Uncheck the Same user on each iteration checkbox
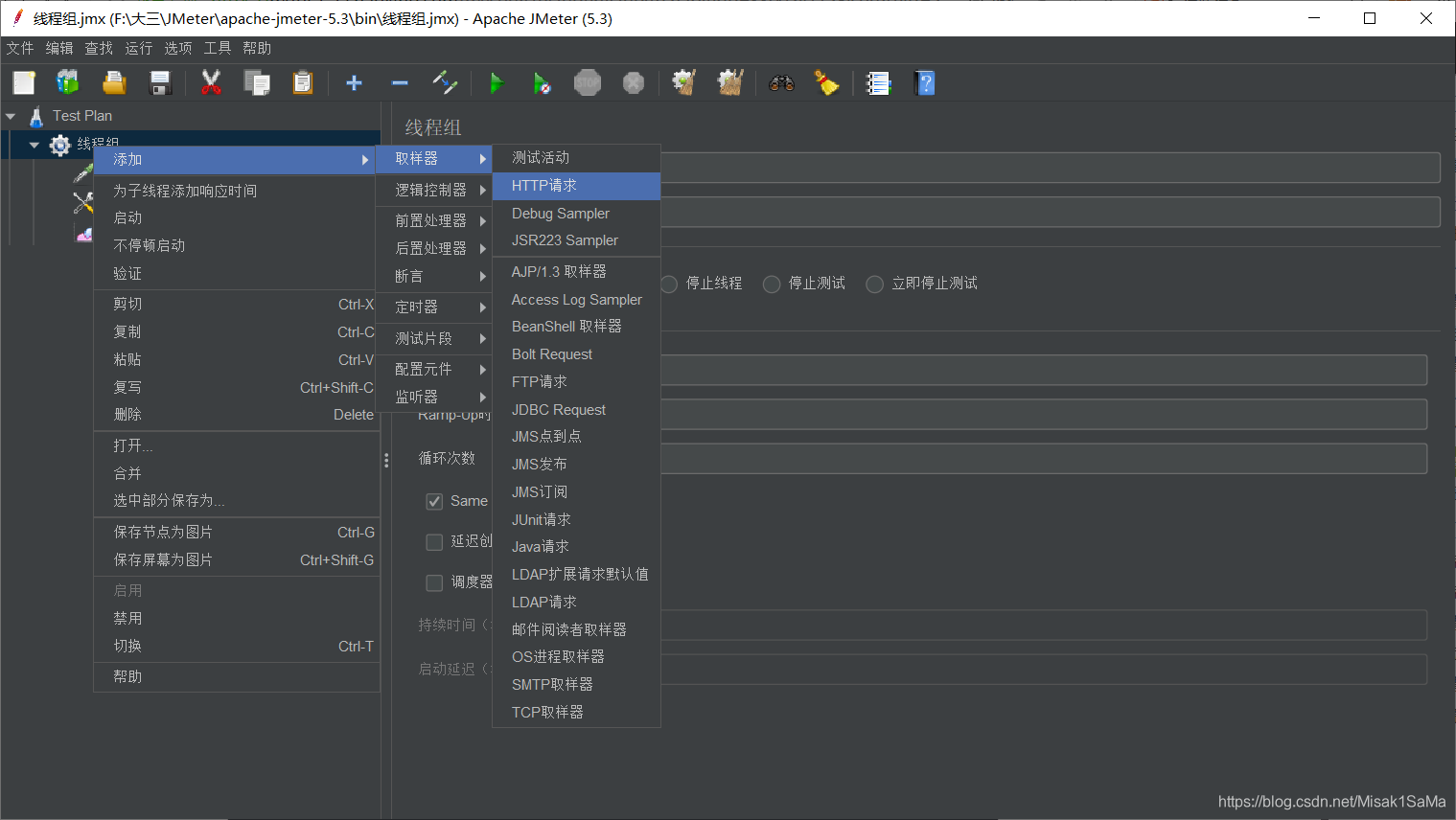The image size is (1456, 820). coord(434,500)
